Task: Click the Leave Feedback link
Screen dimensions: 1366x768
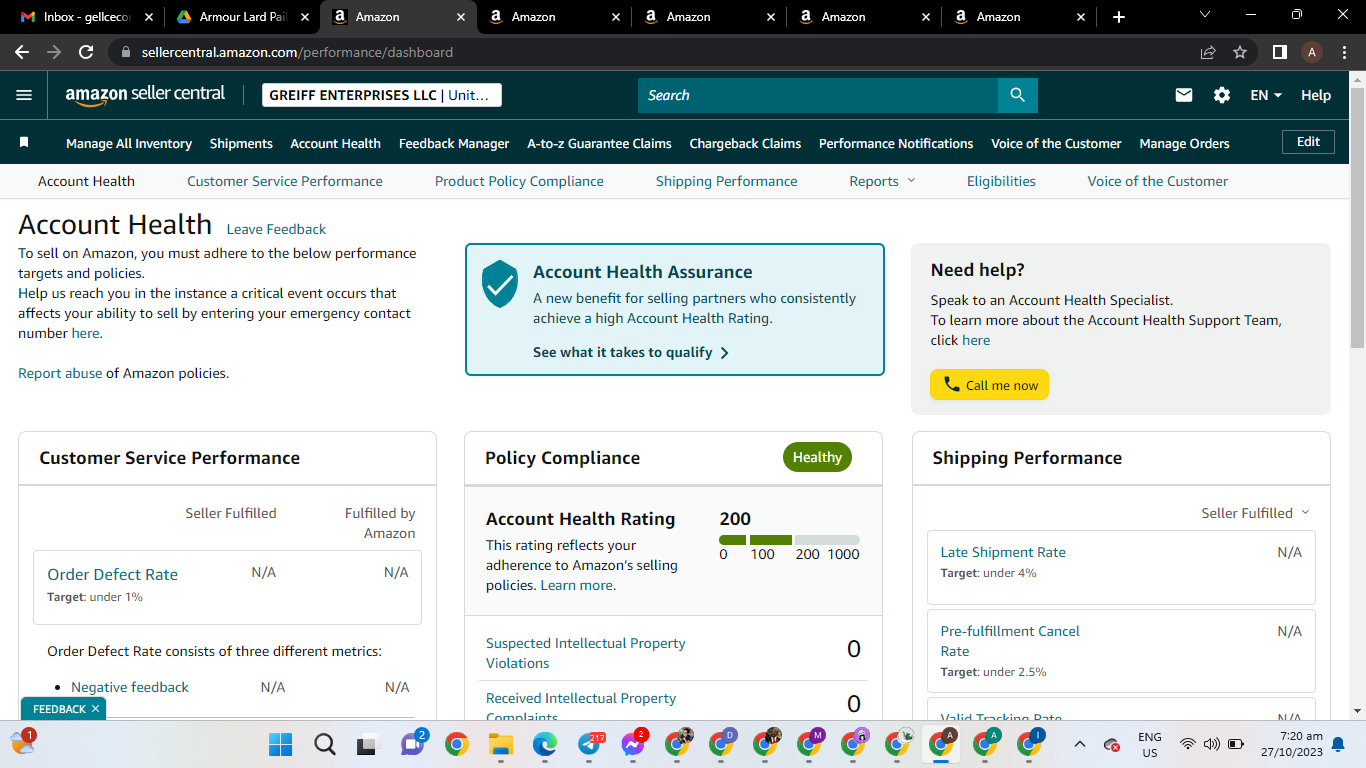Action: [276, 229]
